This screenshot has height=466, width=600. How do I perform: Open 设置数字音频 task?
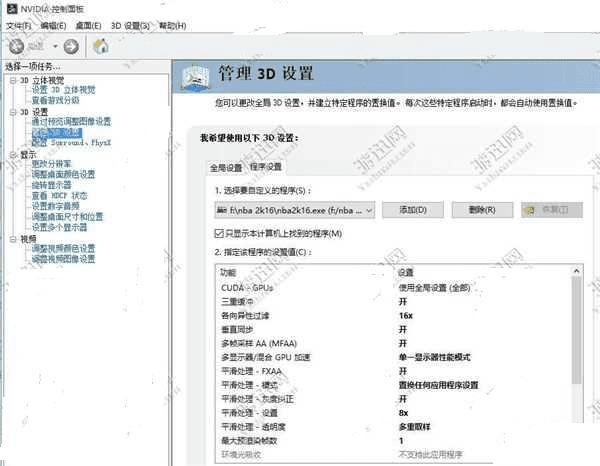(x=55, y=206)
